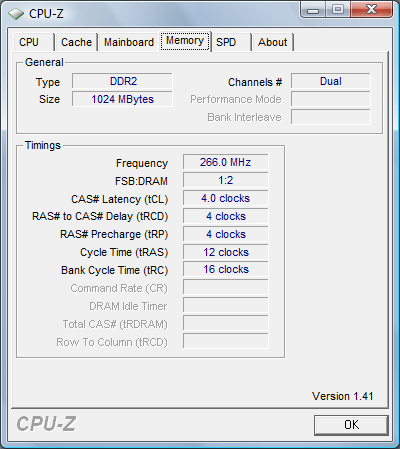Click the Version 1.41 text
400x449 pixels.
(342, 396)
